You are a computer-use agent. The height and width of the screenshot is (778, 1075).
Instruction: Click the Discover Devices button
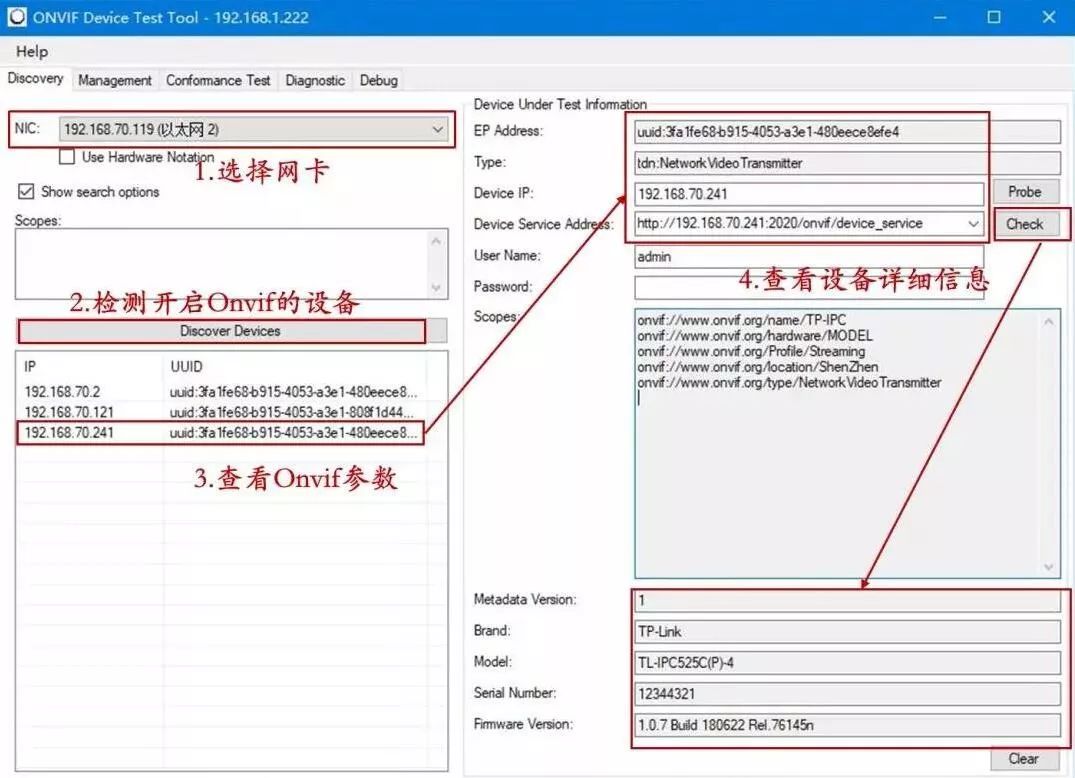(x=232, y=331)
